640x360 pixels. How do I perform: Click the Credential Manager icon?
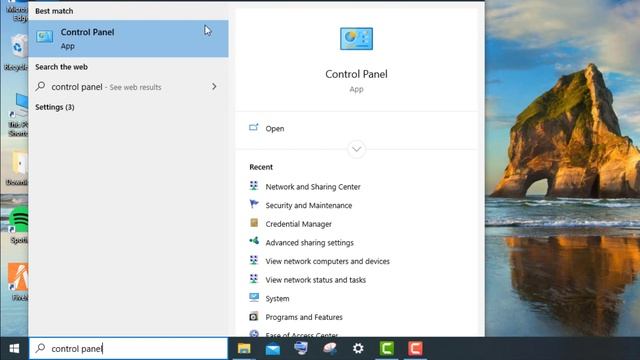point(254,223)
